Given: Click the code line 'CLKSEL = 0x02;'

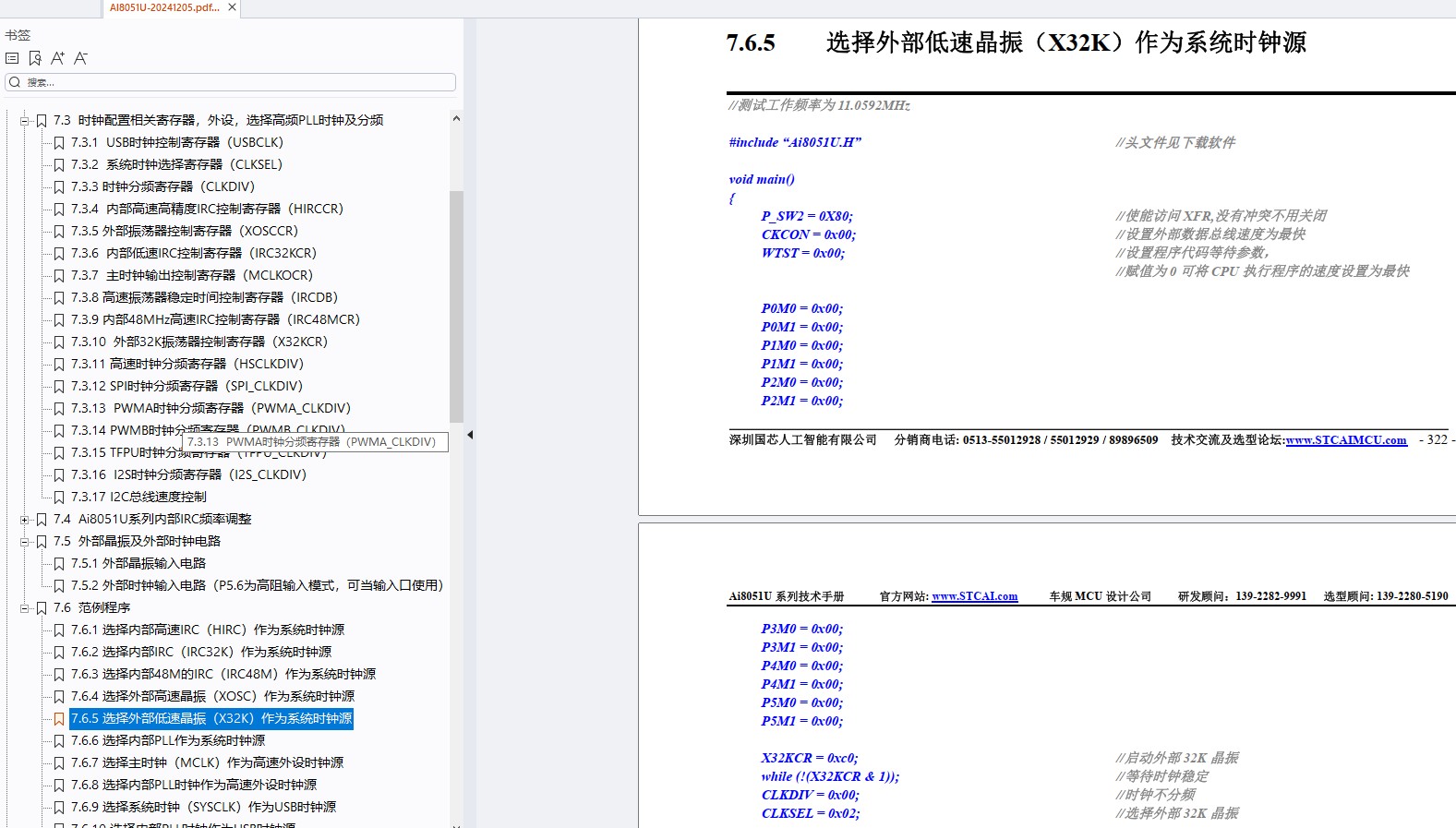Looking at the screenshot, I should click(x=811, y=813).
